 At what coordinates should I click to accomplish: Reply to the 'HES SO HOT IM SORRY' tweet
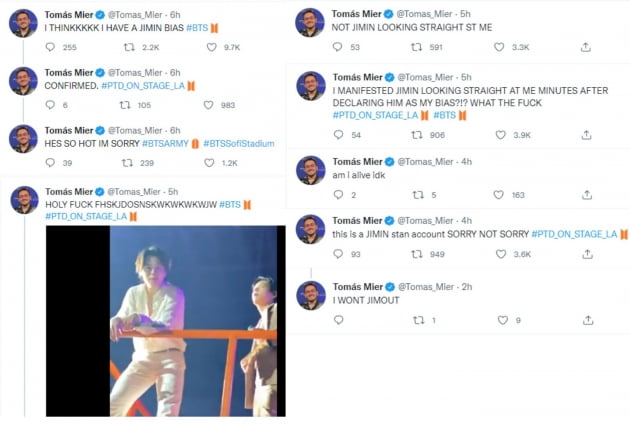pos(50,163)
